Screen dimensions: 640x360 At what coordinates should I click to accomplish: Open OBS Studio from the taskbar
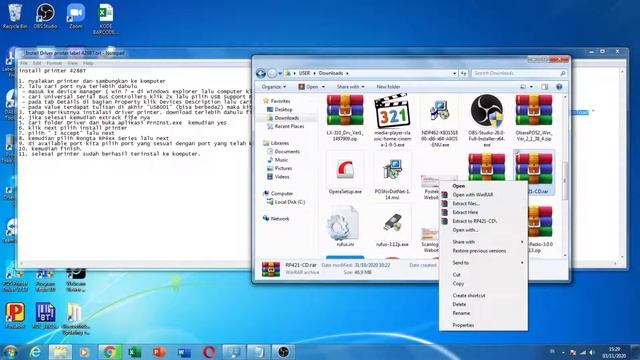pos(283,352)
